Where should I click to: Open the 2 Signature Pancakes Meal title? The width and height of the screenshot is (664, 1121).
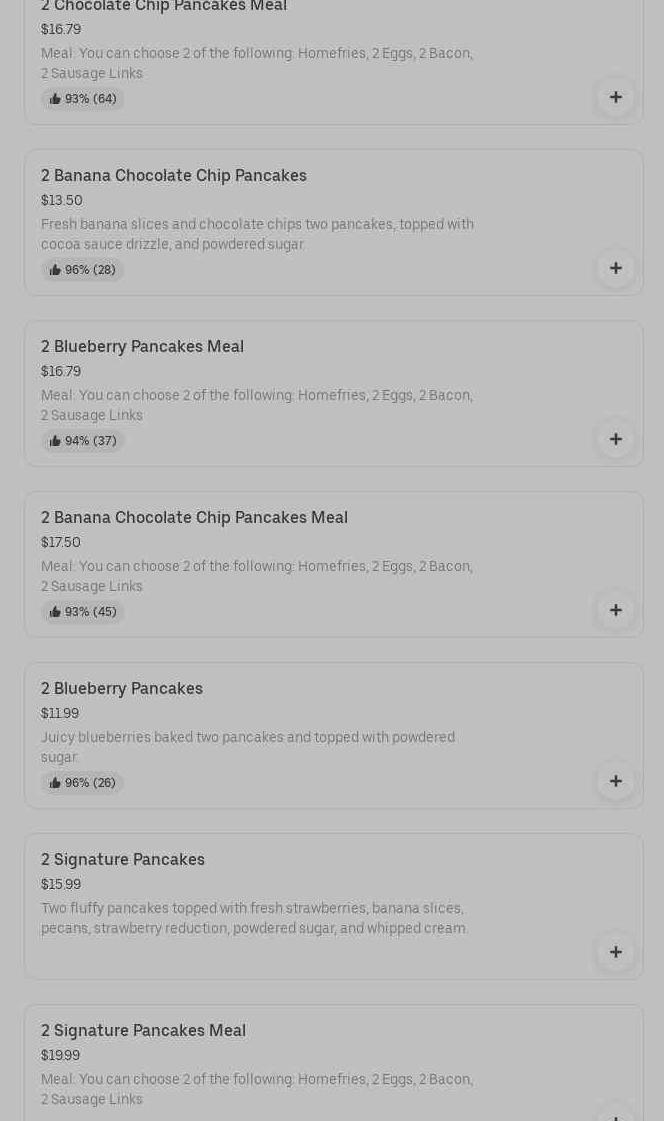[143, 1031]
